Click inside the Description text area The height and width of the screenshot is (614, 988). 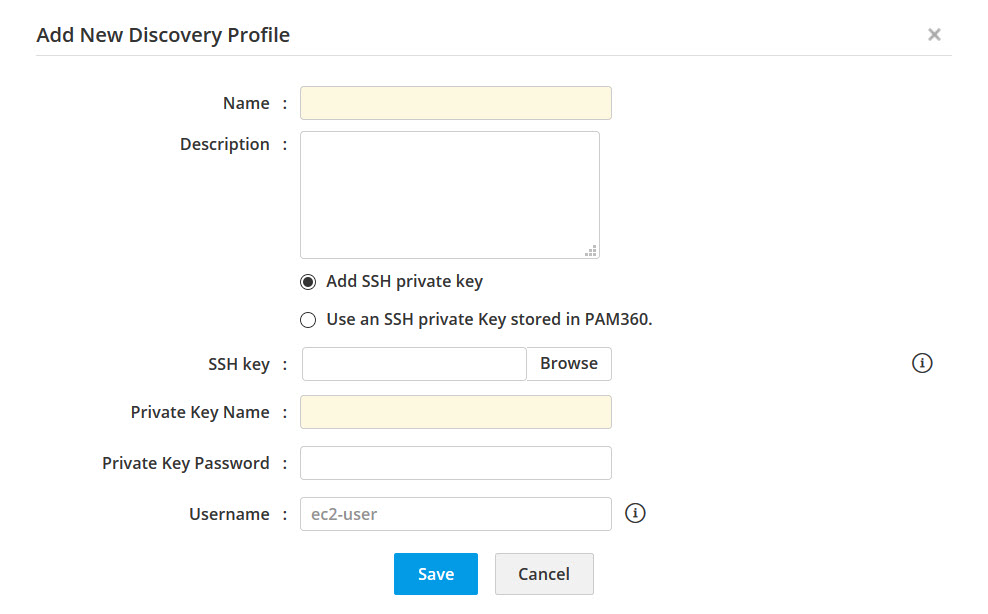point(449,195)
